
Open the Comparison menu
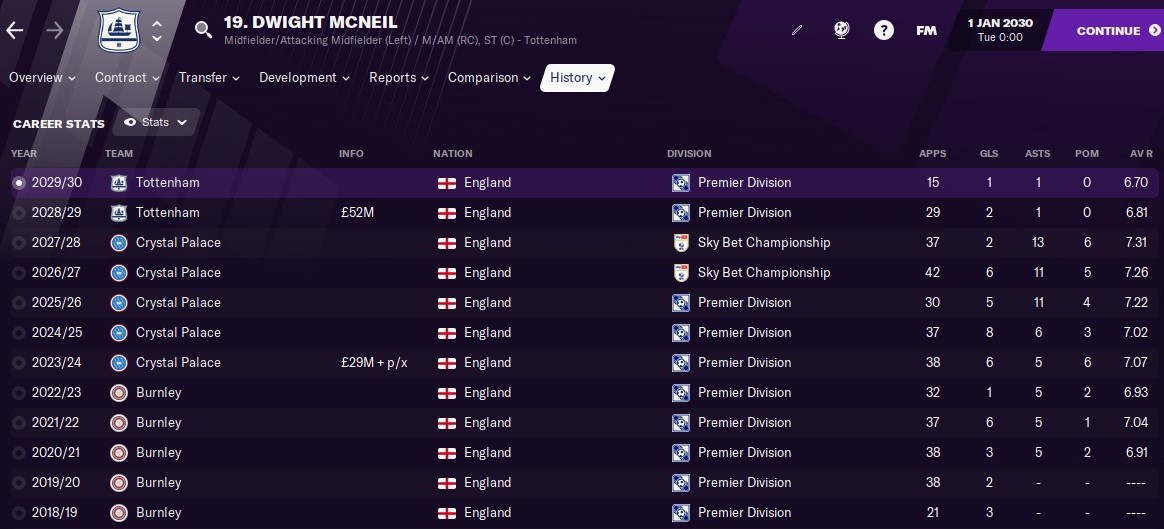pos(489,78)
